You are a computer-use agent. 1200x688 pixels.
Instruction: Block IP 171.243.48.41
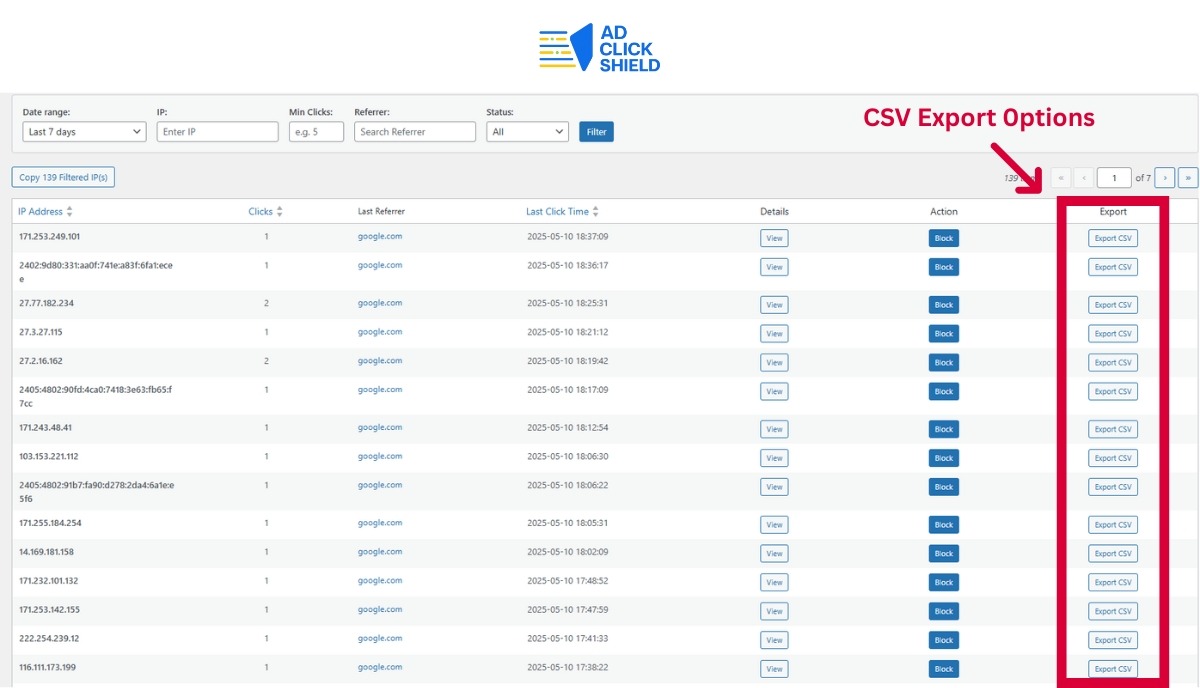(943, 429)
